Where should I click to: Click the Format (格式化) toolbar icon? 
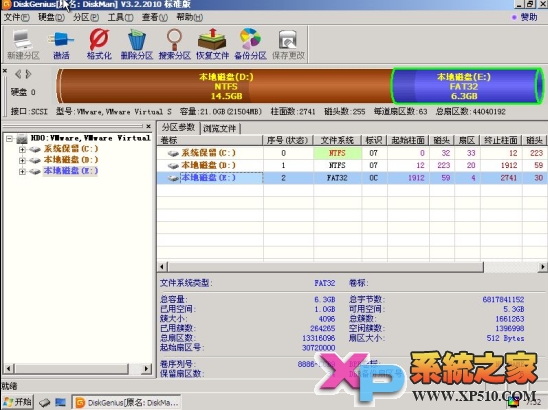click(x=99, y=44)
